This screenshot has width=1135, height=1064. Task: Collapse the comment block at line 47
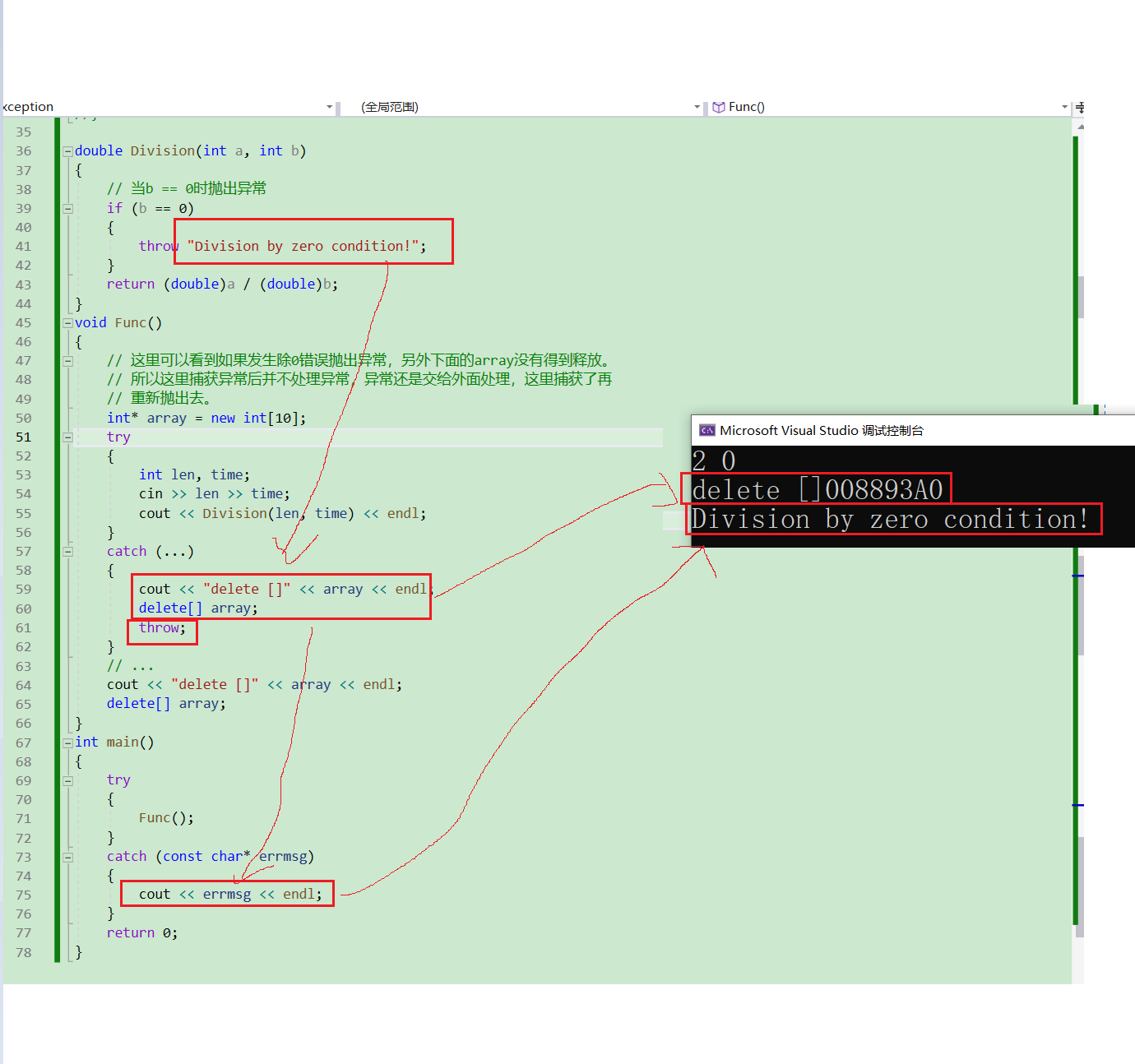(68, 361)
